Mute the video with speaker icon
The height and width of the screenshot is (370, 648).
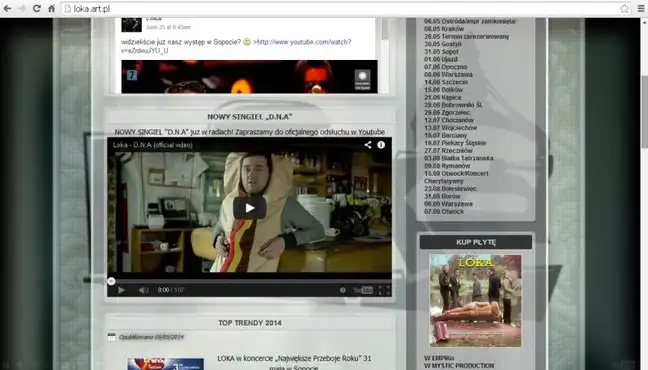tap(143, 290)
